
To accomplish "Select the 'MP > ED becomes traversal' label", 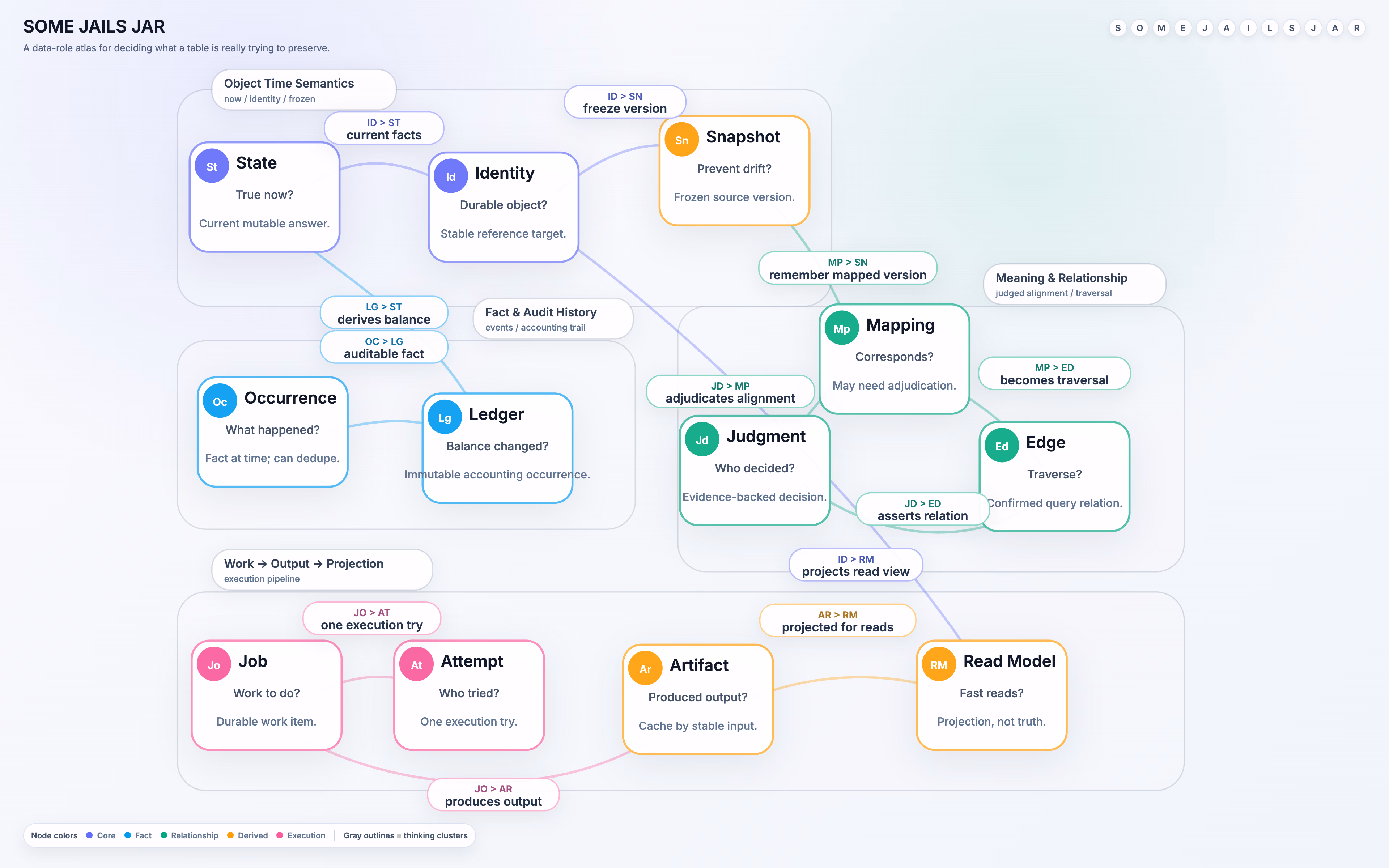I will tap(1054, 374).
